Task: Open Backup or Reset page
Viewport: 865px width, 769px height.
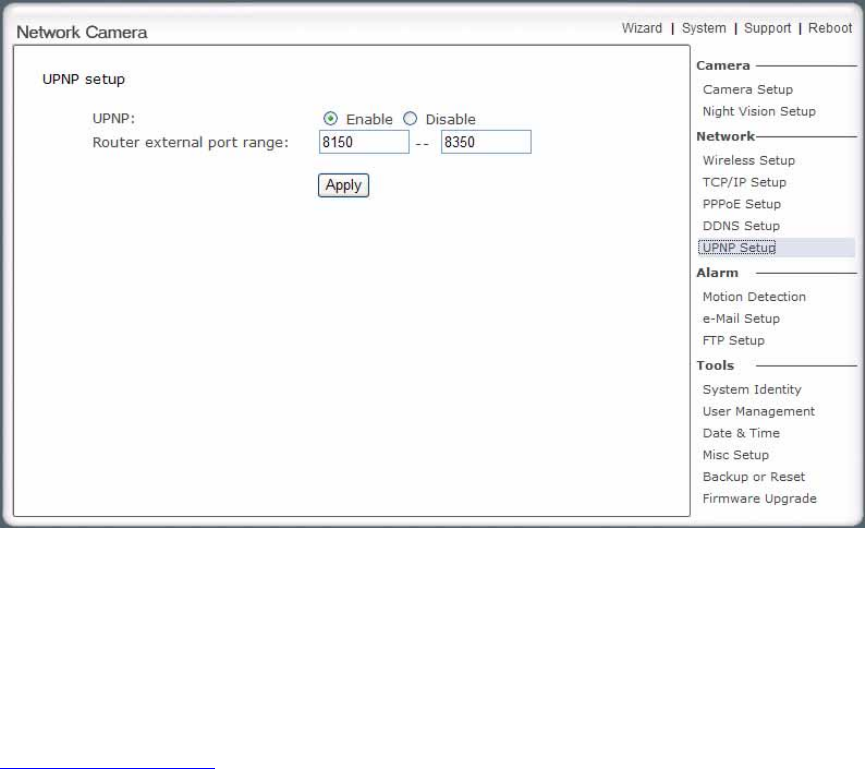Action: (754, 477)
